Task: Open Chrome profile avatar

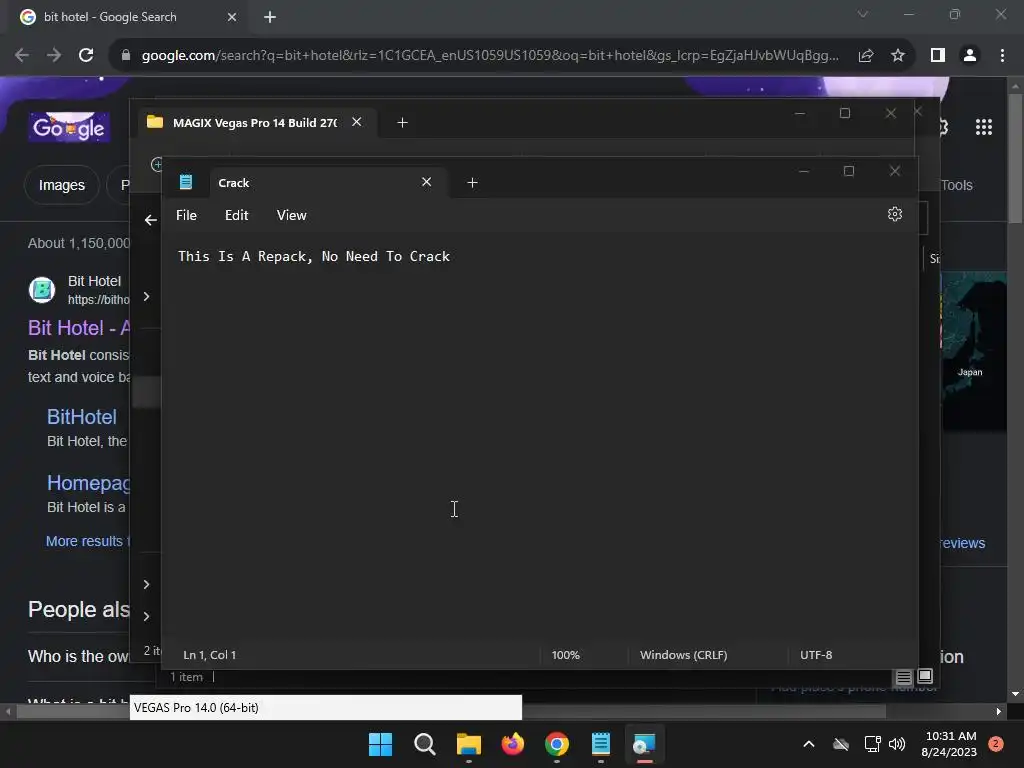Action: click(970, 56)
